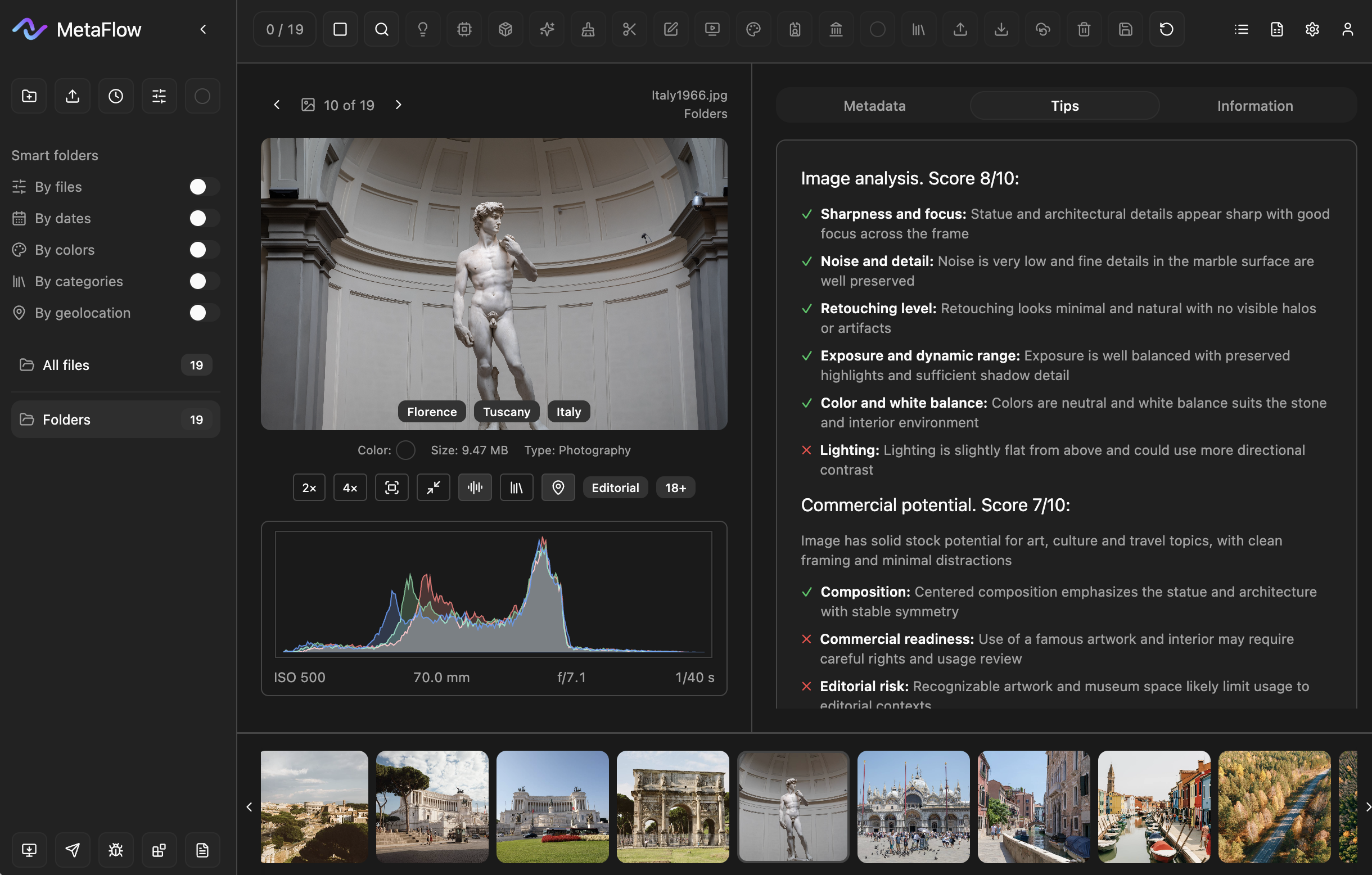Click the Color swatch circle below image
Viewport: 1372px width, 875px height.
pos(405,450)
